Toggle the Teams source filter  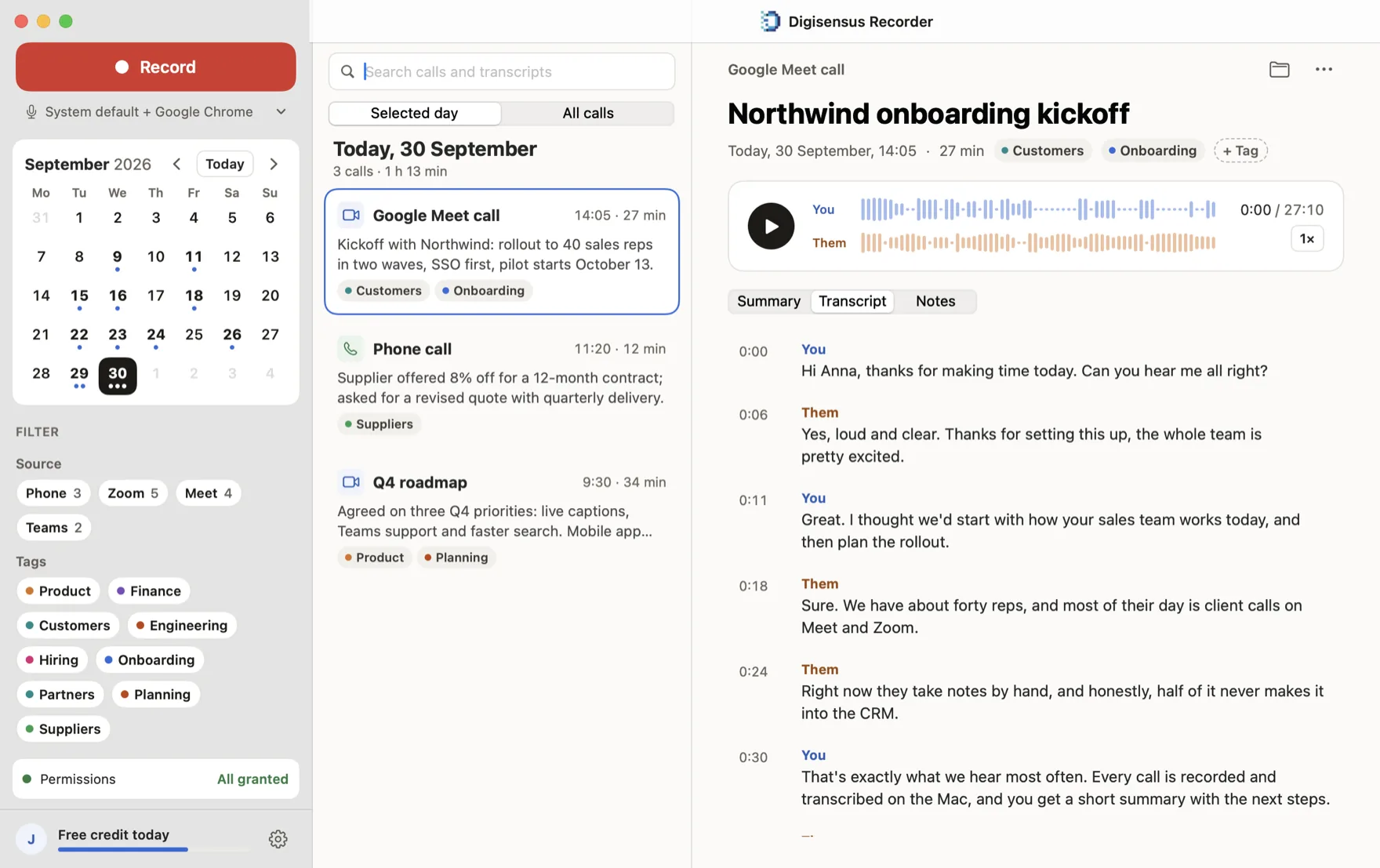[x=54, y=528]
